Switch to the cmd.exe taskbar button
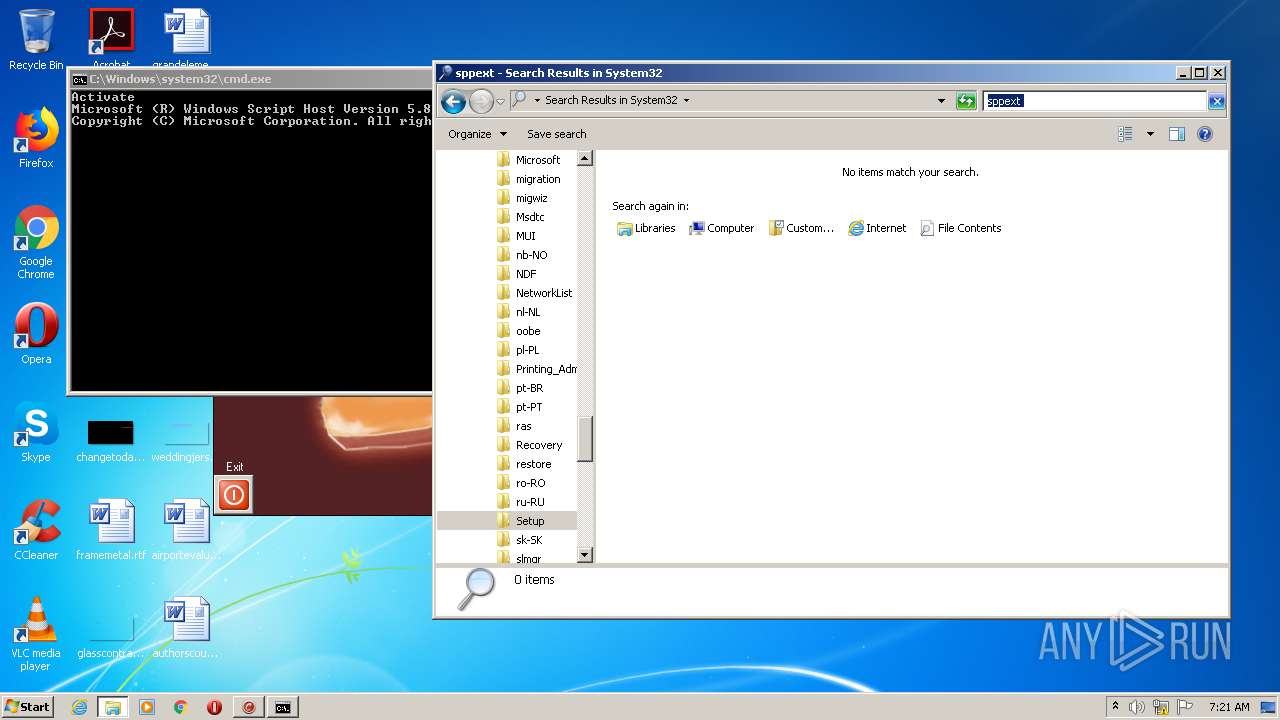The width and height of the screenshot is (1280, 720). [x=283, y=707]
